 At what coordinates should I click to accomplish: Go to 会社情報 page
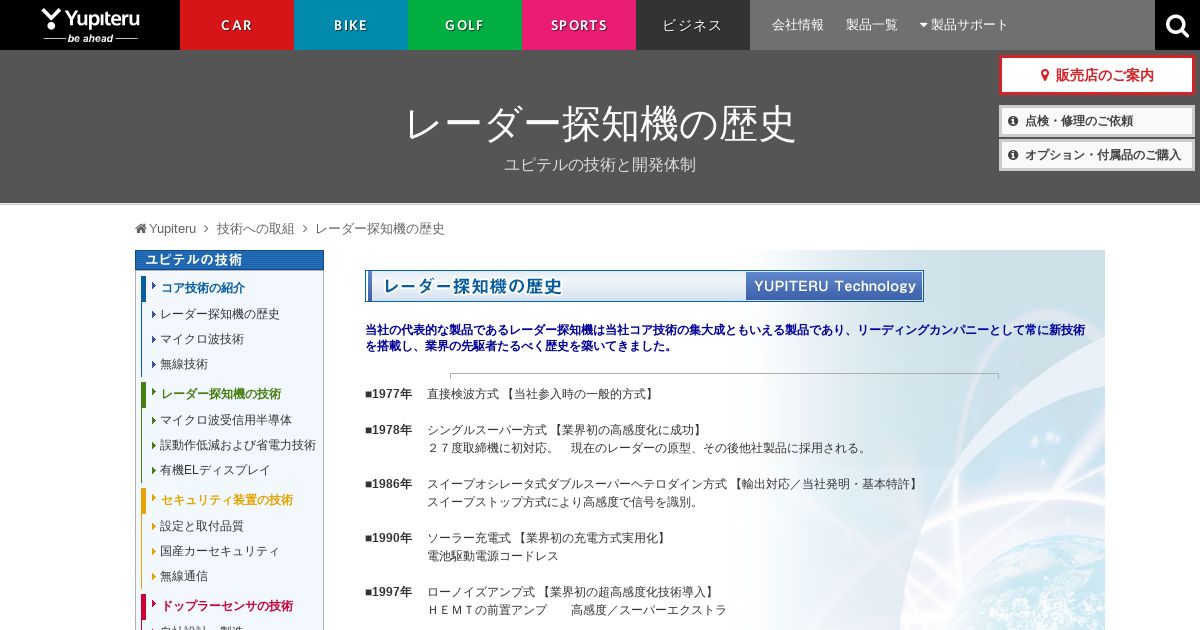pos(798,25)
